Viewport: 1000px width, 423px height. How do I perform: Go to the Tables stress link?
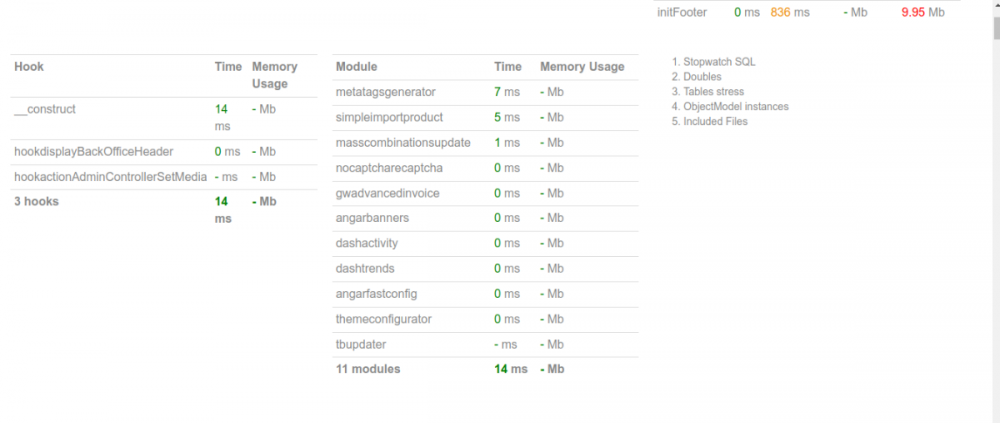714,92
